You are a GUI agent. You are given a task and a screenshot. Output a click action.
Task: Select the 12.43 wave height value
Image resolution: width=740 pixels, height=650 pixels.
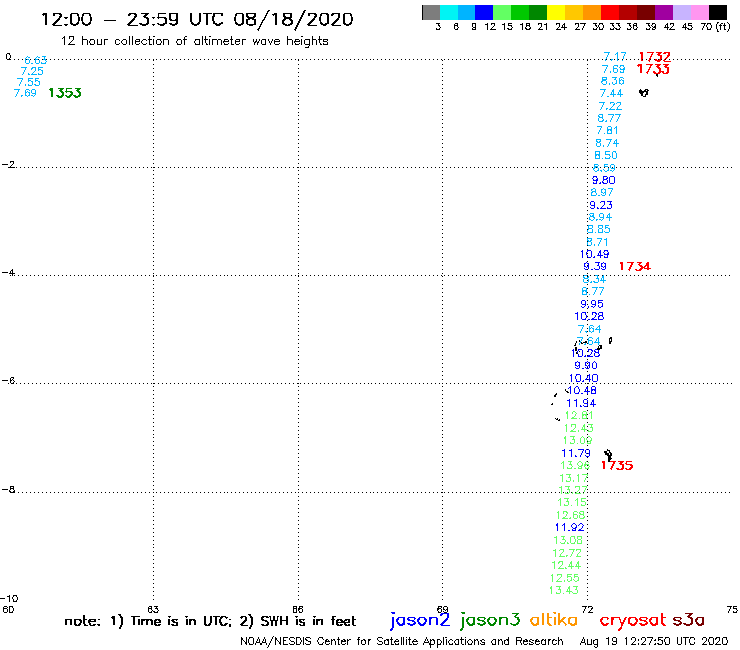(x=579, y=428)
